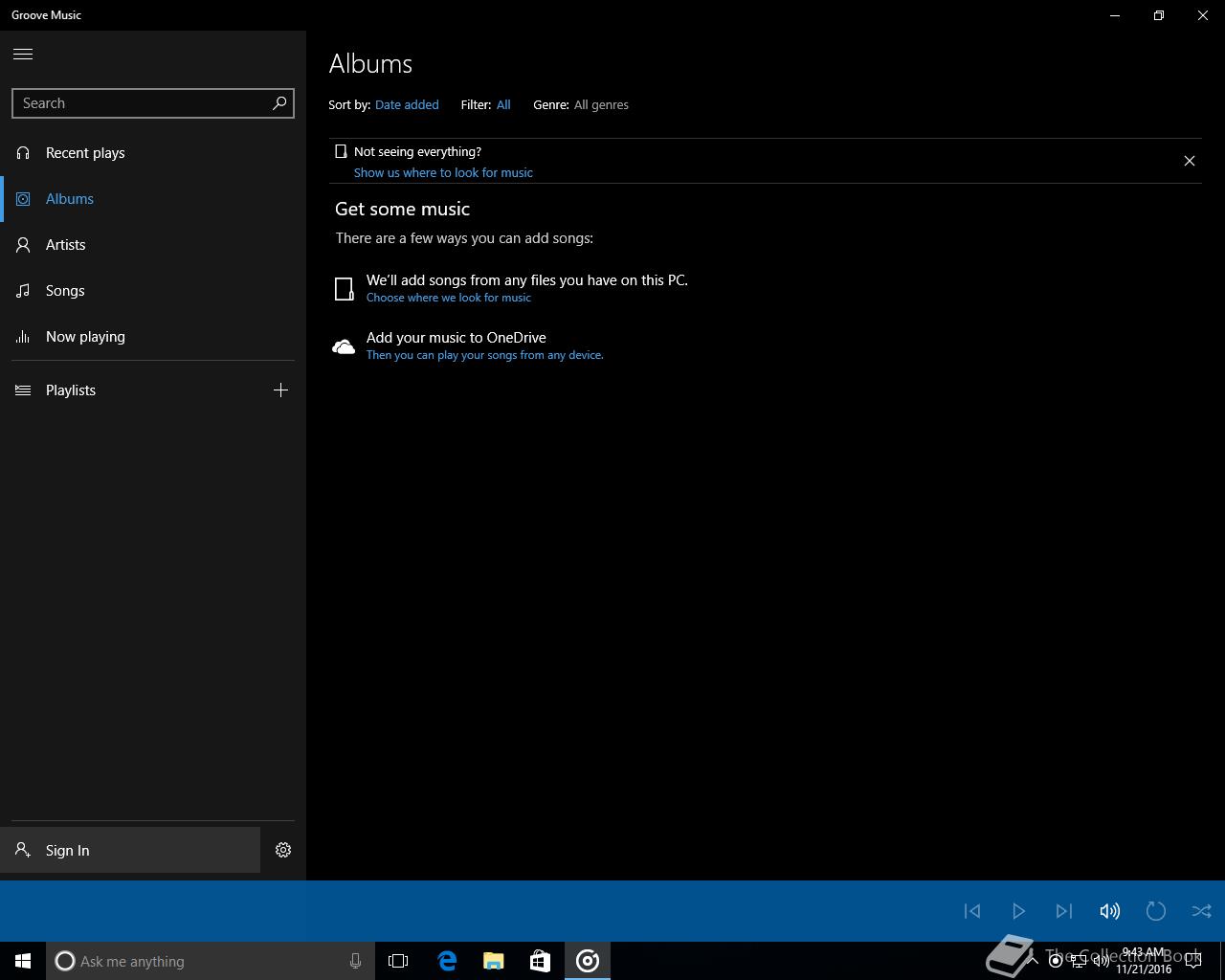
Task: Minimize the Groove Music window
Action: (x=1115, y=15)
